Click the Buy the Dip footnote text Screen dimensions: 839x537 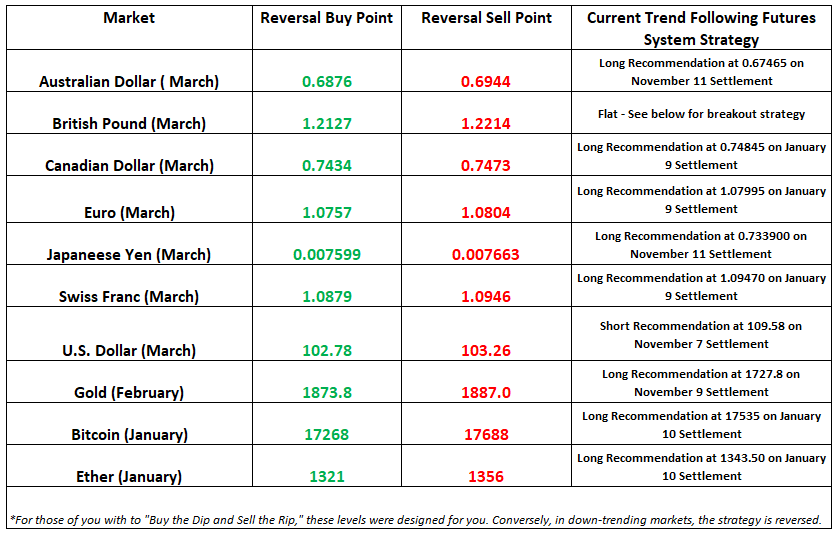[x=415, y=520]
